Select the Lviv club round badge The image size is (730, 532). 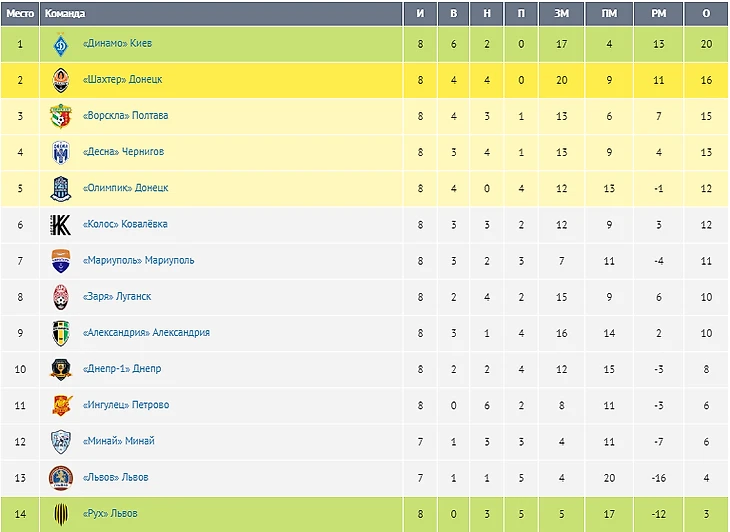[x=61, y=478]
